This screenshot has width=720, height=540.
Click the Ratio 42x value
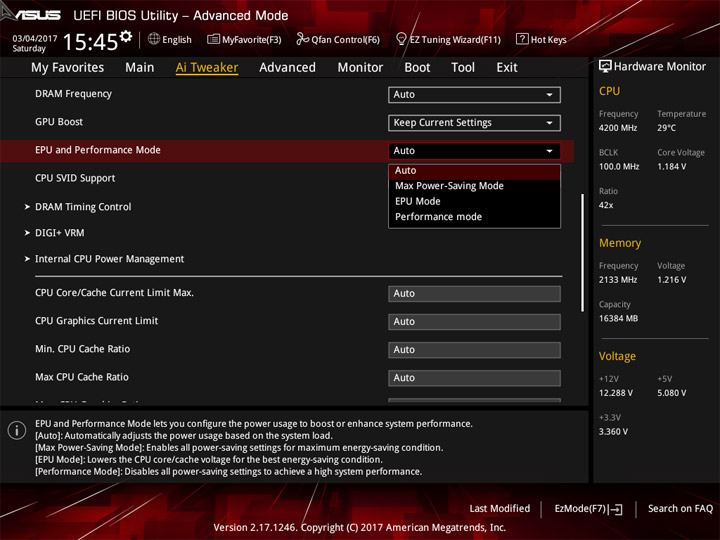pyautogui.click(x=606, y=205)
